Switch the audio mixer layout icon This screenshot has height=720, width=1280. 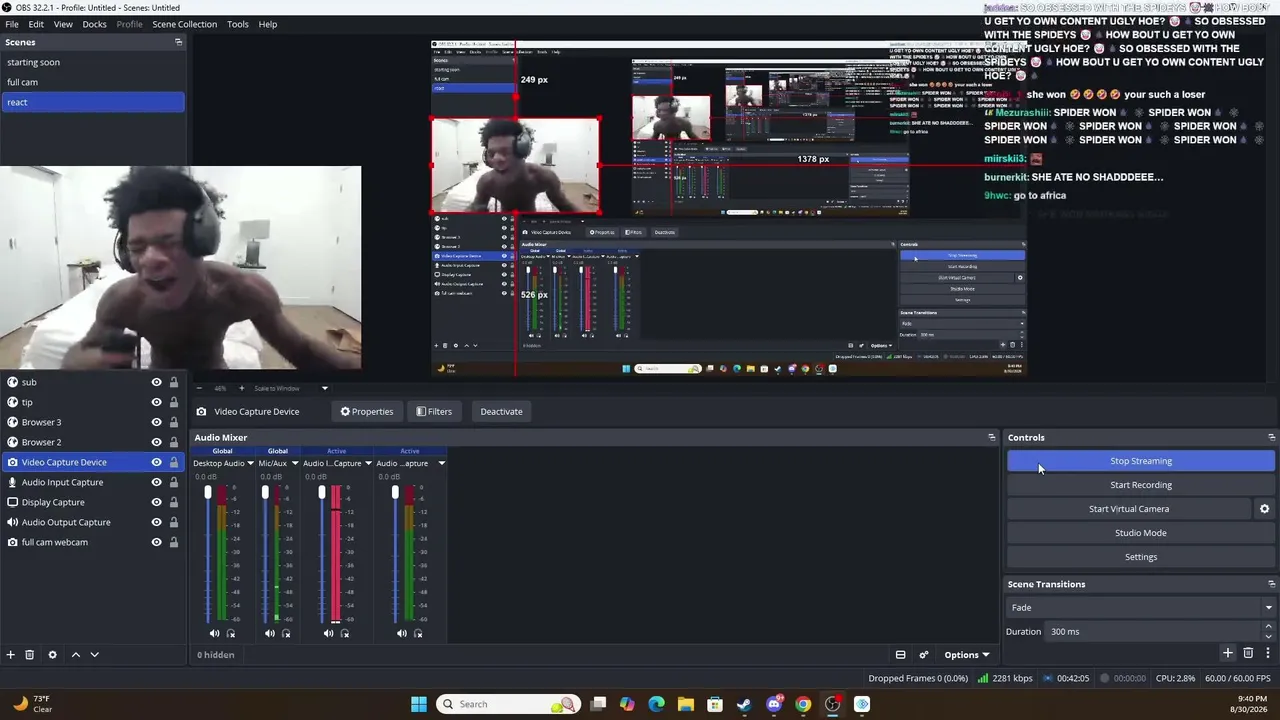(x=900, y=655)
